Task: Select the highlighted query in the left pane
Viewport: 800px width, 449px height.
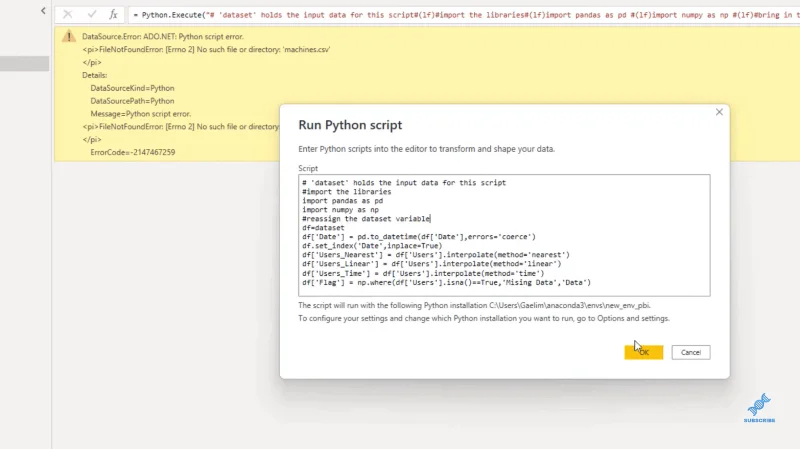Action: 24,63
